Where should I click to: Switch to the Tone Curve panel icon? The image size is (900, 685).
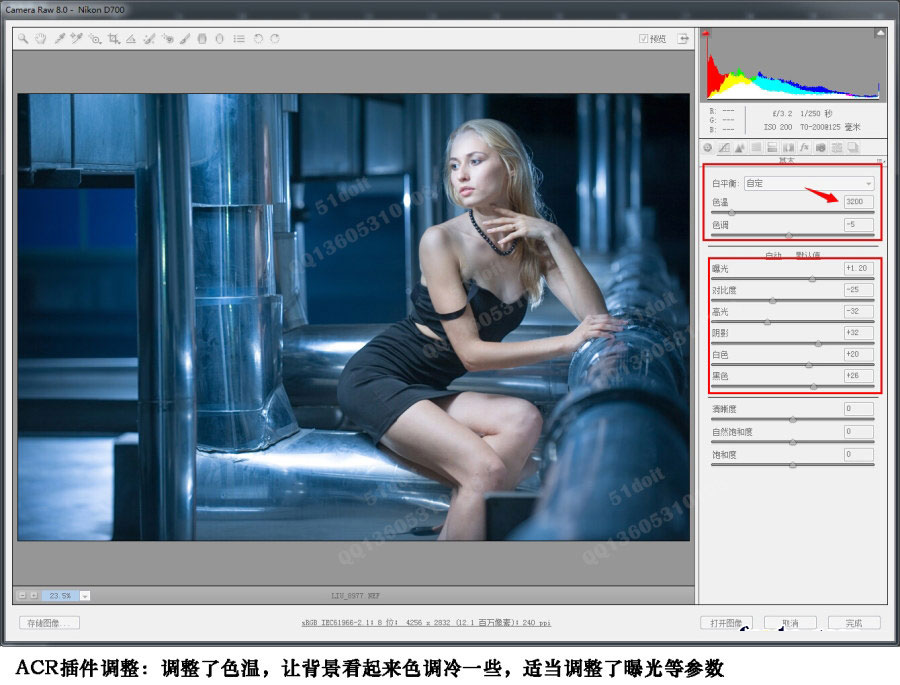(723, 147)
